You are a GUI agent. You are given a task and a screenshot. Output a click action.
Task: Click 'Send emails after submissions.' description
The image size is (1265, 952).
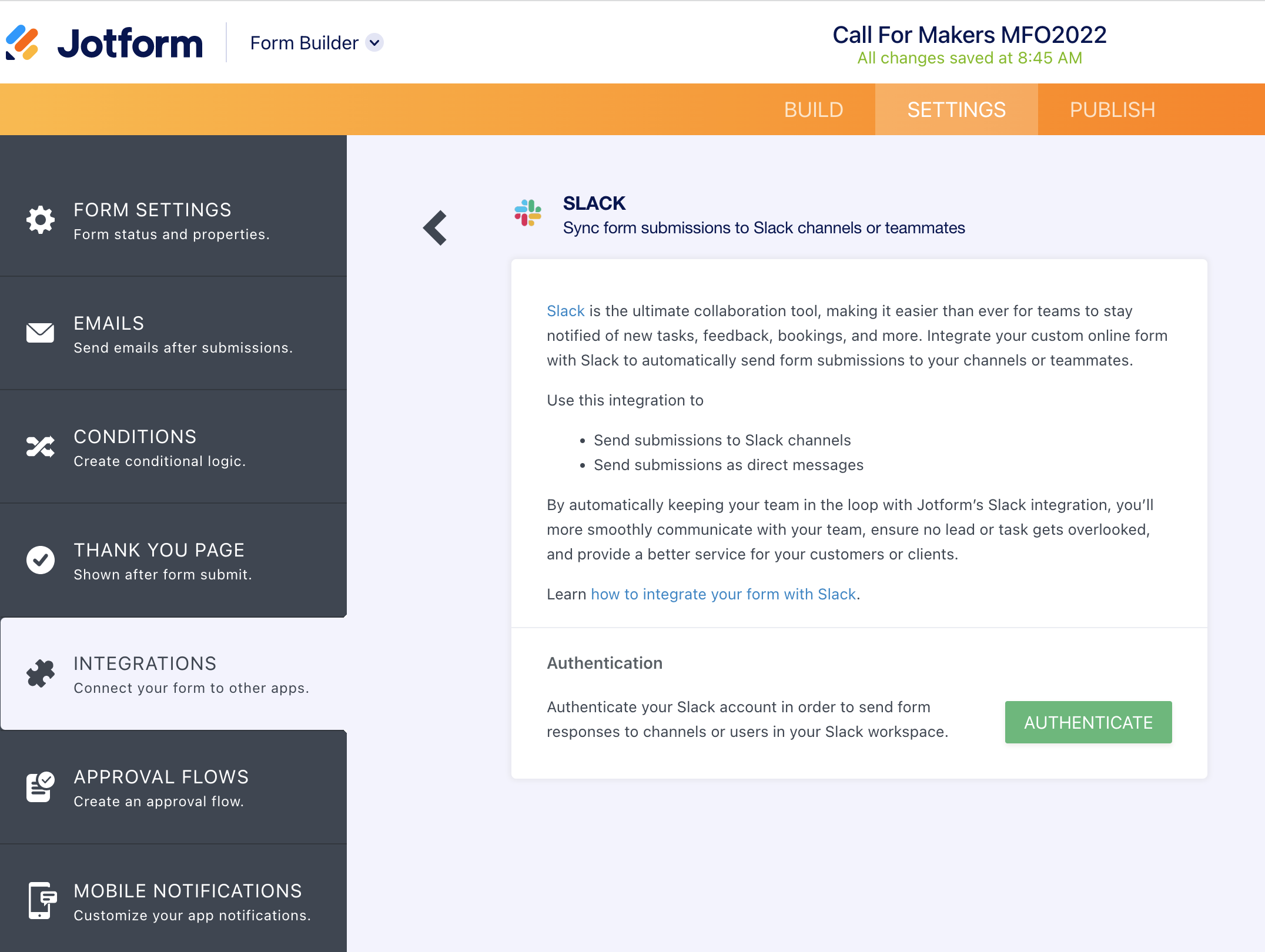click(x=183, y=348)
